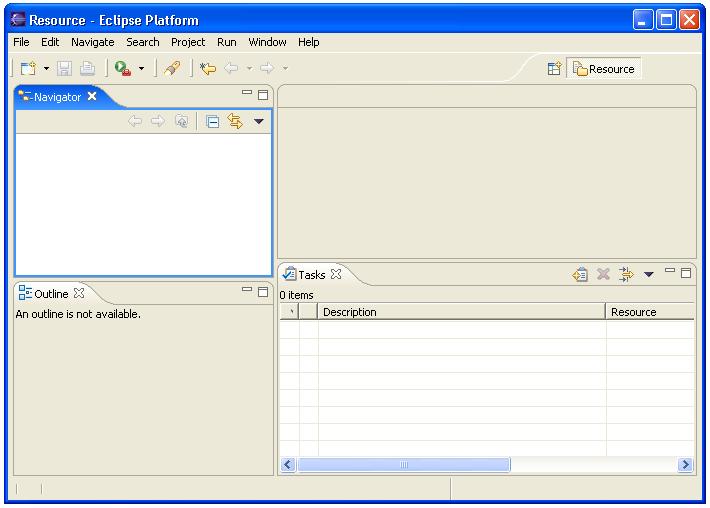Image resolution: width=710 pixels, height=508 pixels.
Task: Click the New wizard toolbar icon
Action: coord(28,68)
